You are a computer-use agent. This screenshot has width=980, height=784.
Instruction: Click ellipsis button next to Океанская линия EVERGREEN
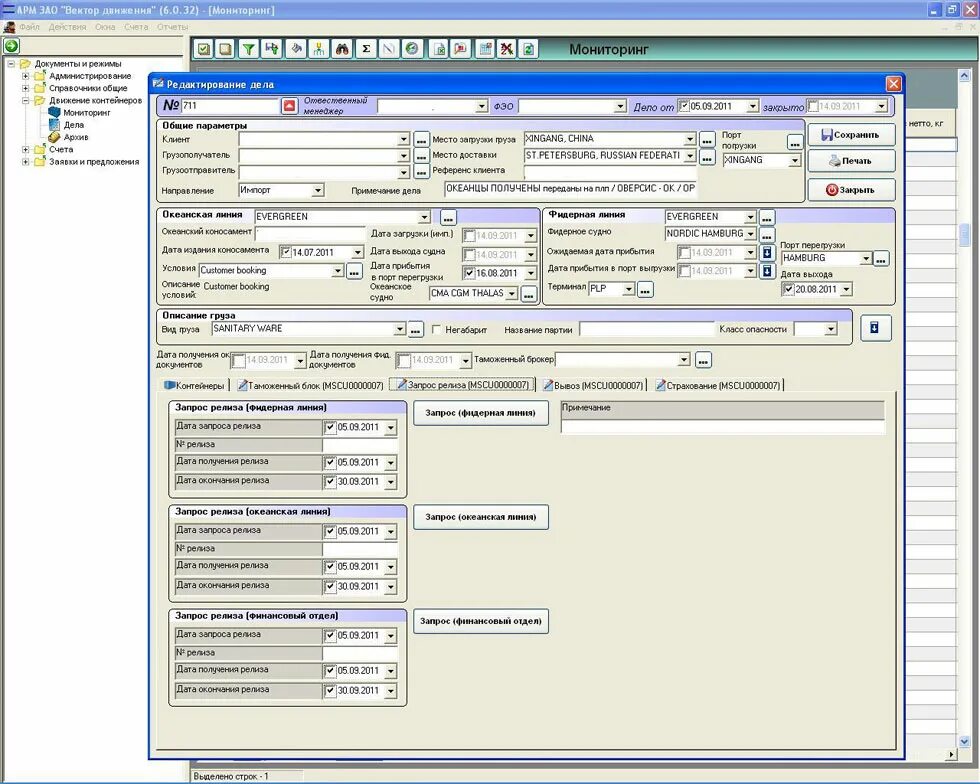448,218
